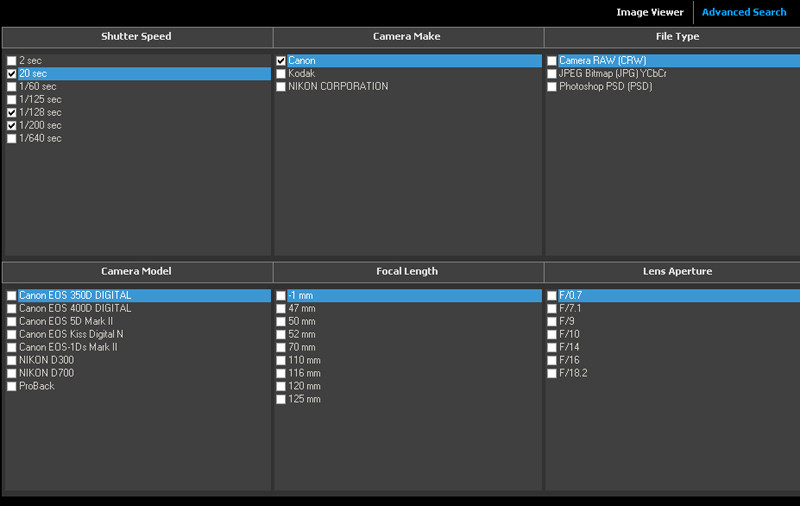
Task: Select the 'NIKON CORPORATION' row text
Action: point(338,87)
